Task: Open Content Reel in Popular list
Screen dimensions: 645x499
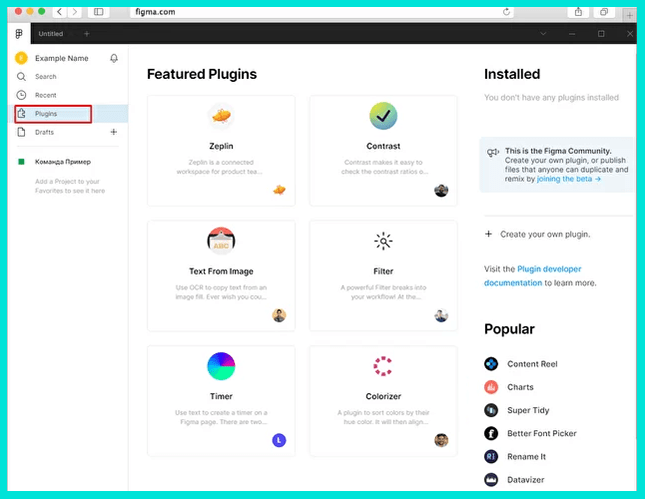Action: click(532, 364)
